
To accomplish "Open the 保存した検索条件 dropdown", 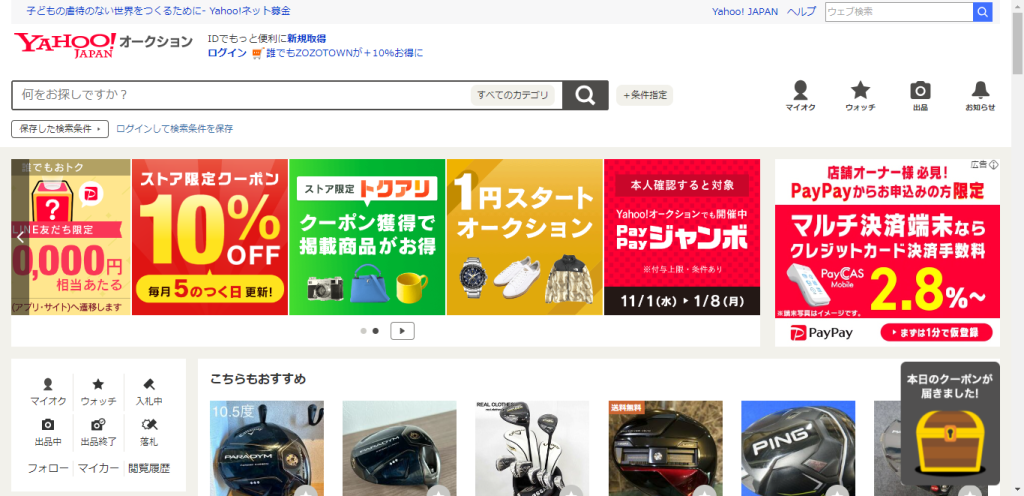I will coord(59,129).
